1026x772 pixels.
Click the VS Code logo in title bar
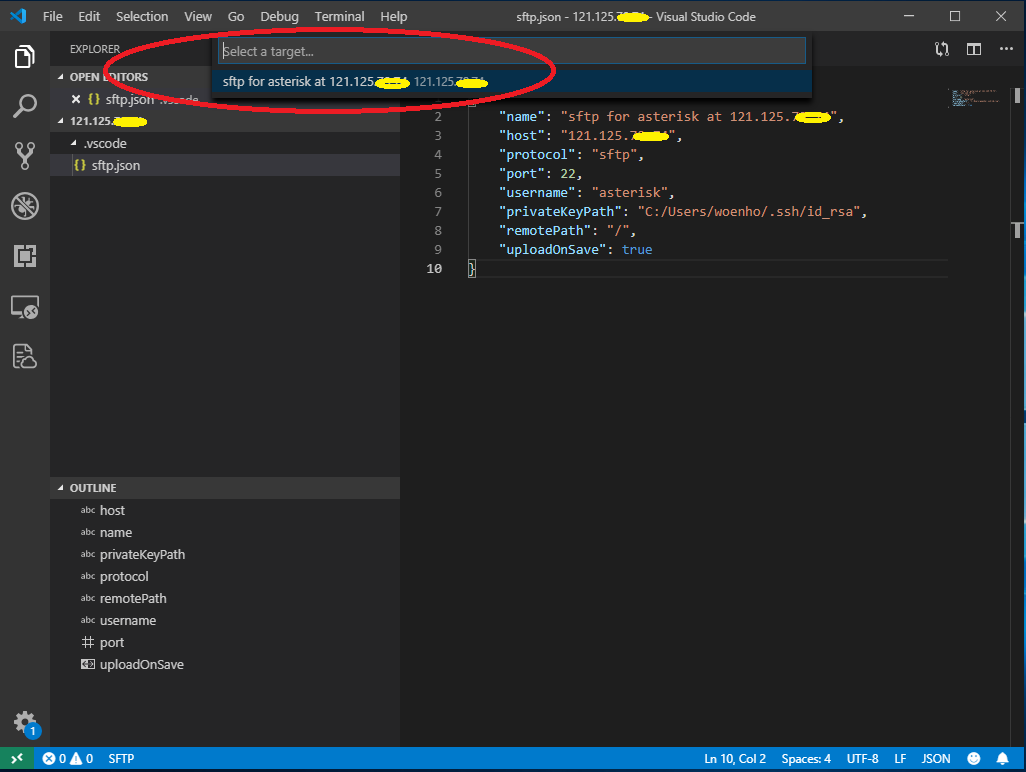(x=18, y=16)
